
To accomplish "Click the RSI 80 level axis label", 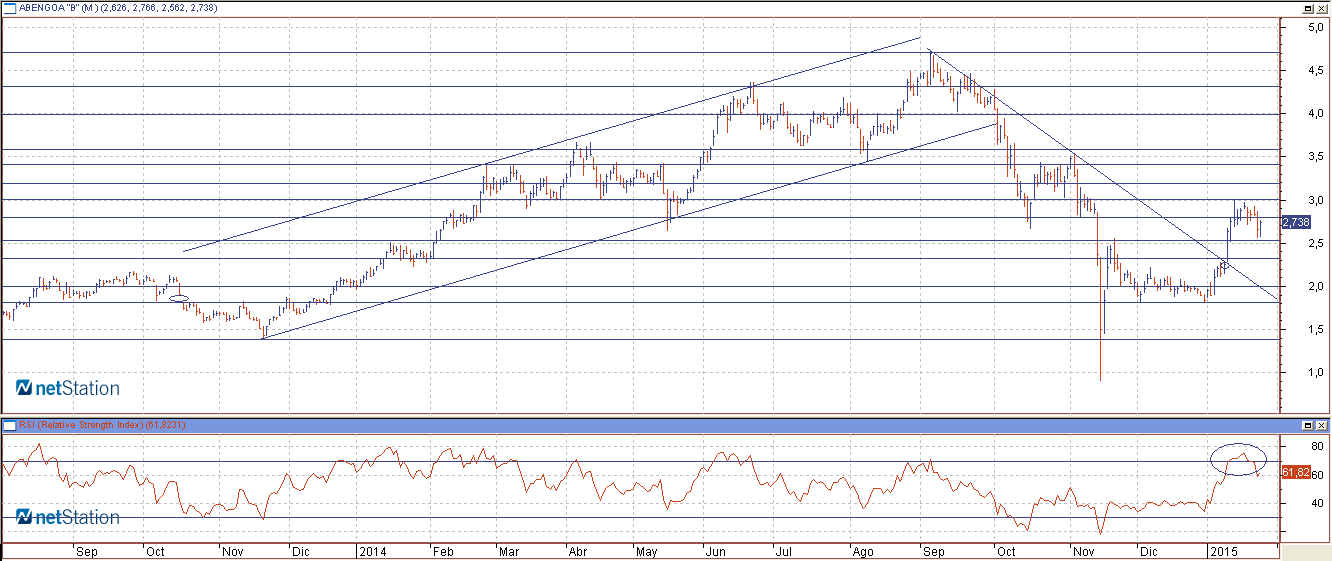I will coord(1317,447).
